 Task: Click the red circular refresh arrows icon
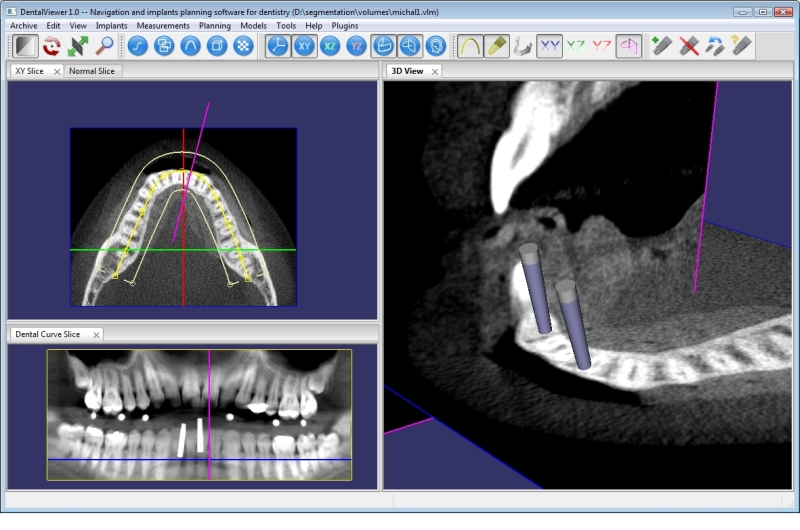[x=52, y=46]
